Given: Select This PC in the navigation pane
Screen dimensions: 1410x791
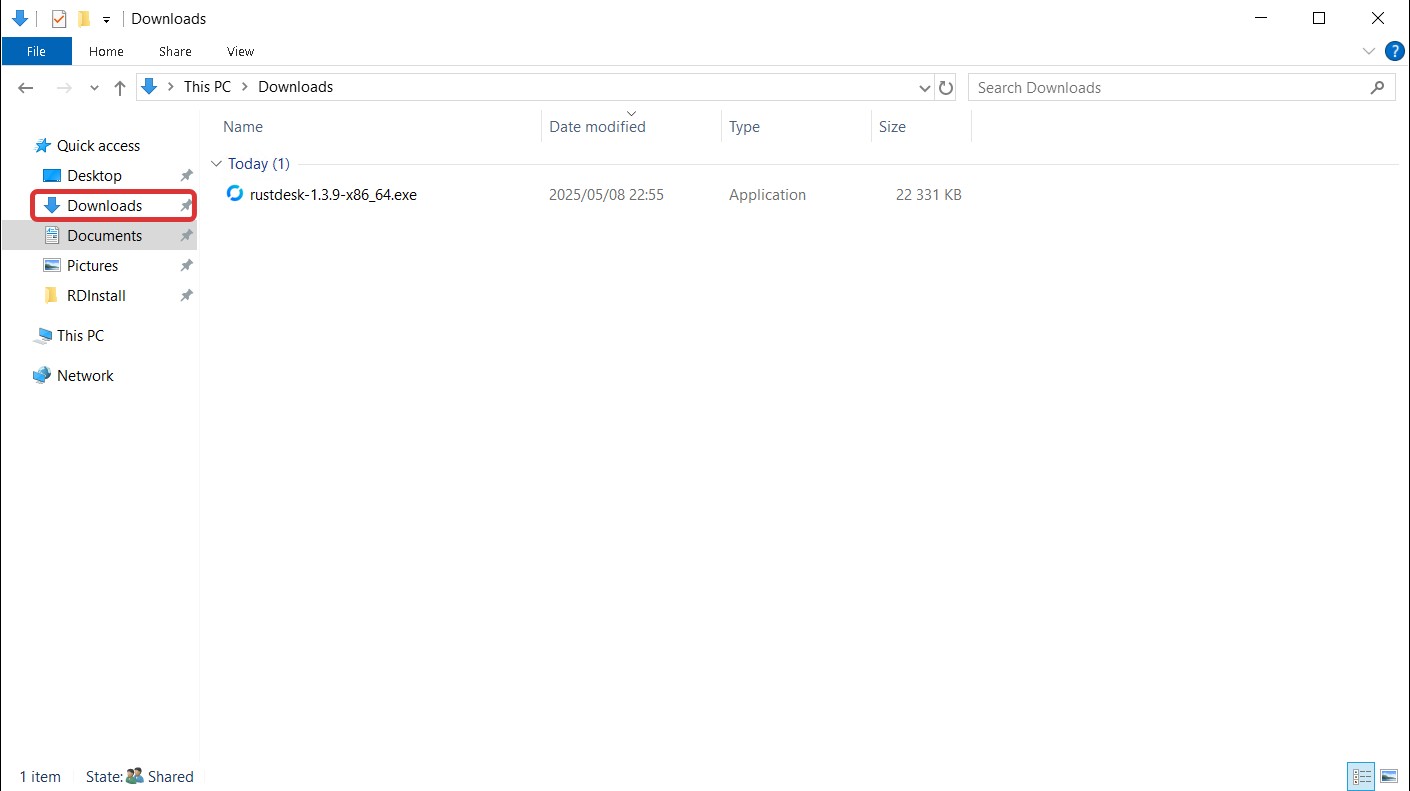Looking at the screenshot, I should [80, 335].
